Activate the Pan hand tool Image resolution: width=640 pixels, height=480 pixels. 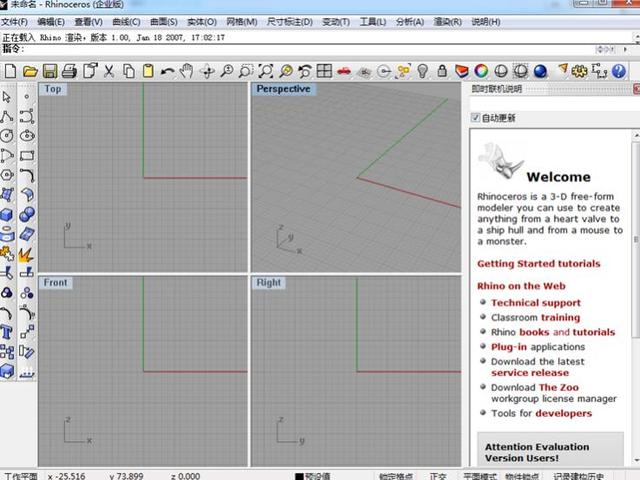(187, 71)
